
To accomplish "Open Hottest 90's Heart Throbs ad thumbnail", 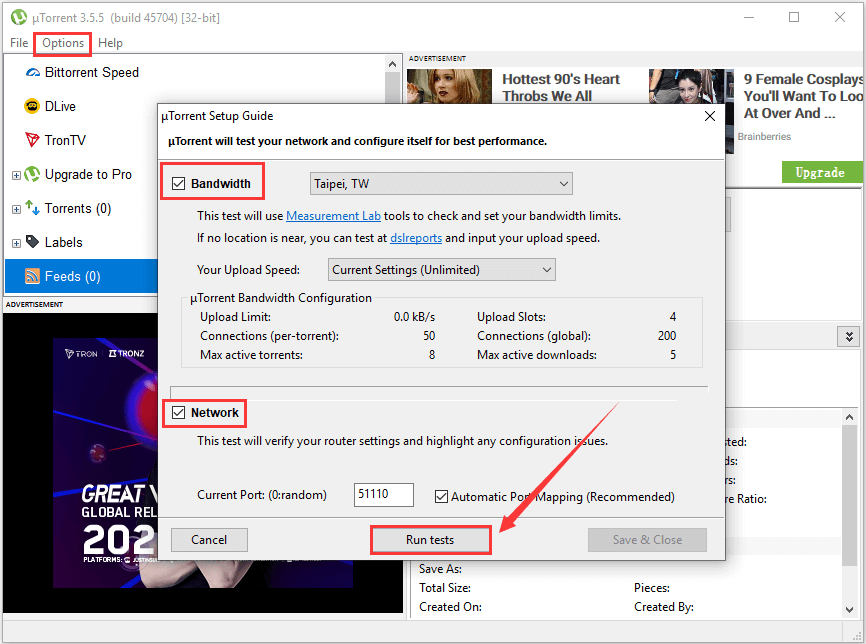I will click(449, 86).
